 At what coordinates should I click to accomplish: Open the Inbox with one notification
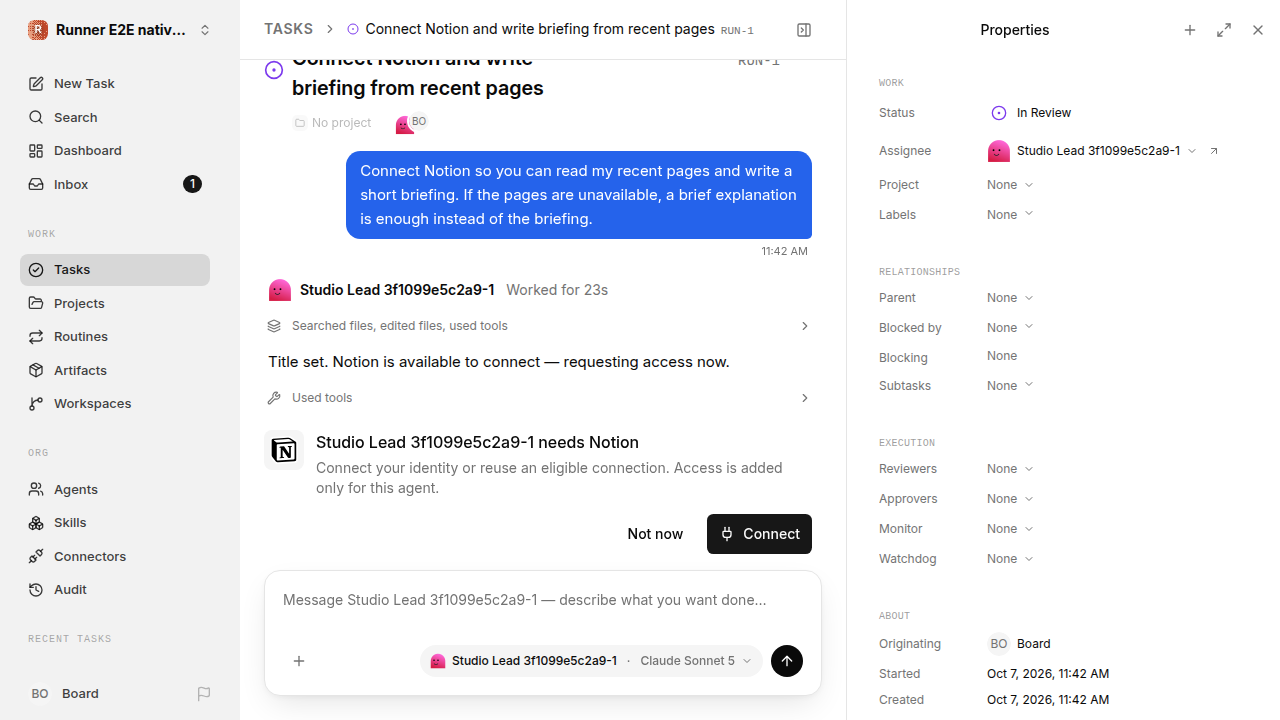115,184
